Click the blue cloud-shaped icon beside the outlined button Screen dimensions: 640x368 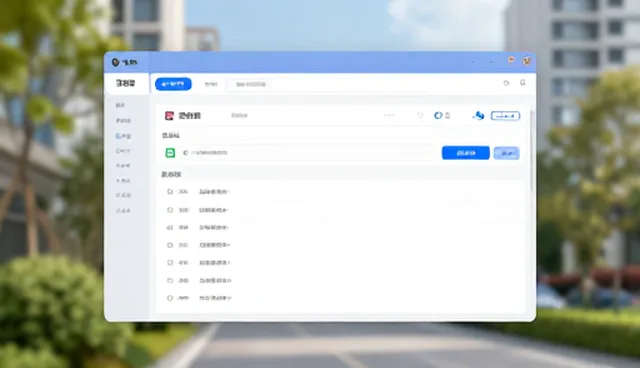(478, 116)
